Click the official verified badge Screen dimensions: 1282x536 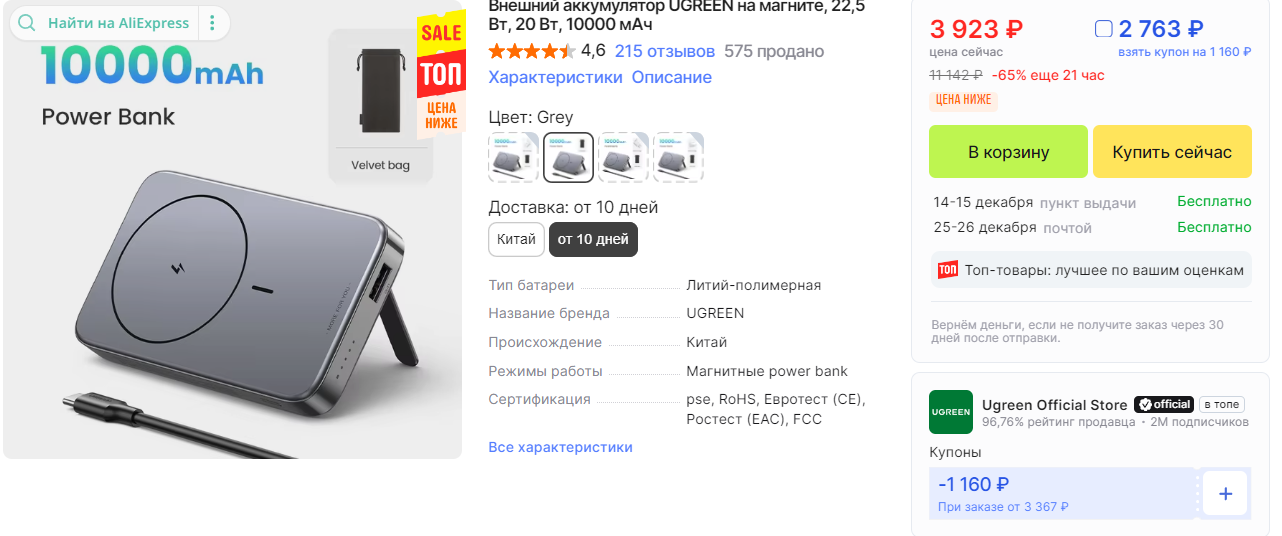click(x=1163, y=405)
